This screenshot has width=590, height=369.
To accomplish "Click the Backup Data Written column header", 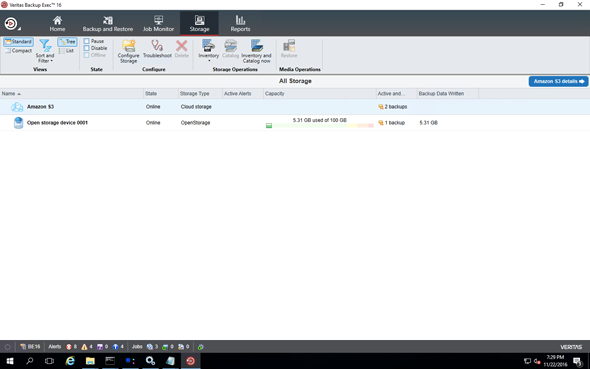I will 448,94.
